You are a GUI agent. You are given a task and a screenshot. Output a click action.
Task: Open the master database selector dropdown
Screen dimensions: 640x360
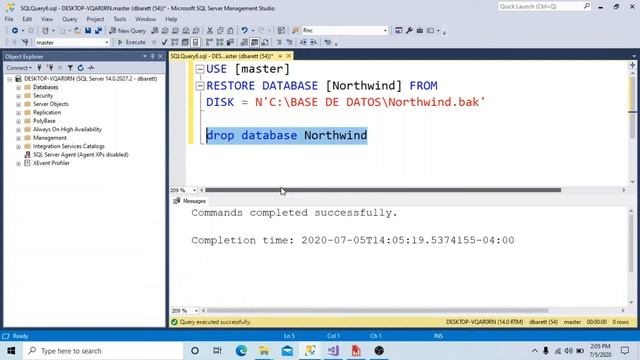coord(107,42)
